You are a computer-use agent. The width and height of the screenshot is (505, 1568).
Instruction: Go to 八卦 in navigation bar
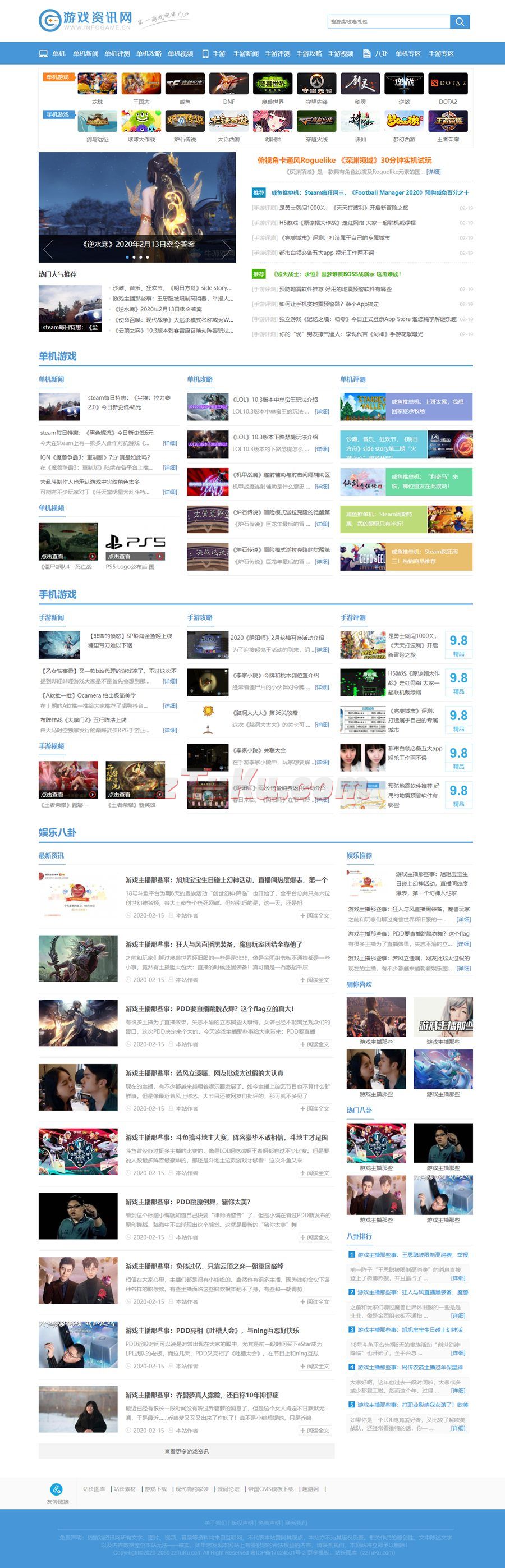click(381, 53)
